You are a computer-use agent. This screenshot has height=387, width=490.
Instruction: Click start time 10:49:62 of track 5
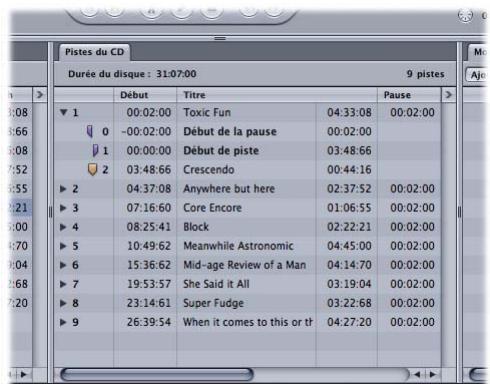click(149, 246)
